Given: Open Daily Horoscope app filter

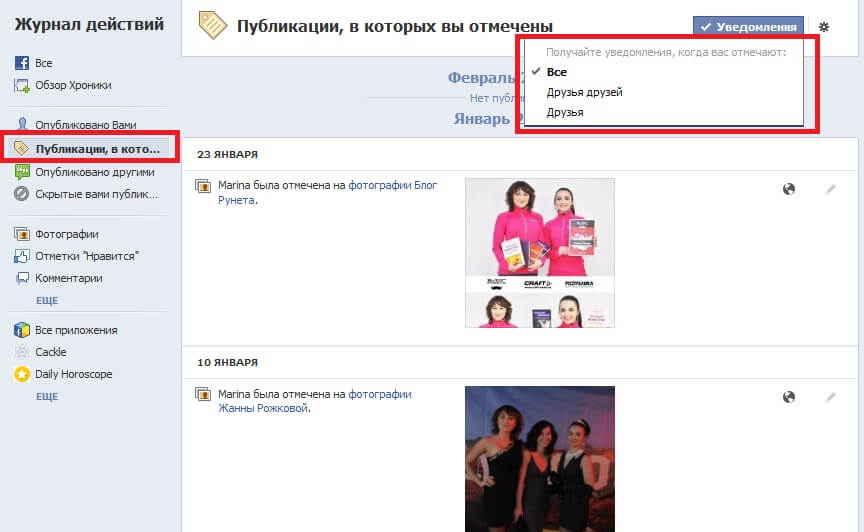Looking at the screenshot, I should [73, 374].
